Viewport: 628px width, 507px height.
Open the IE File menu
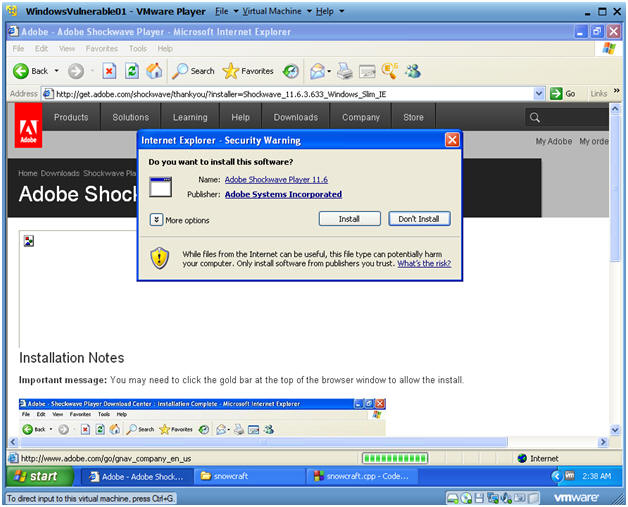[x=18, y=48]
